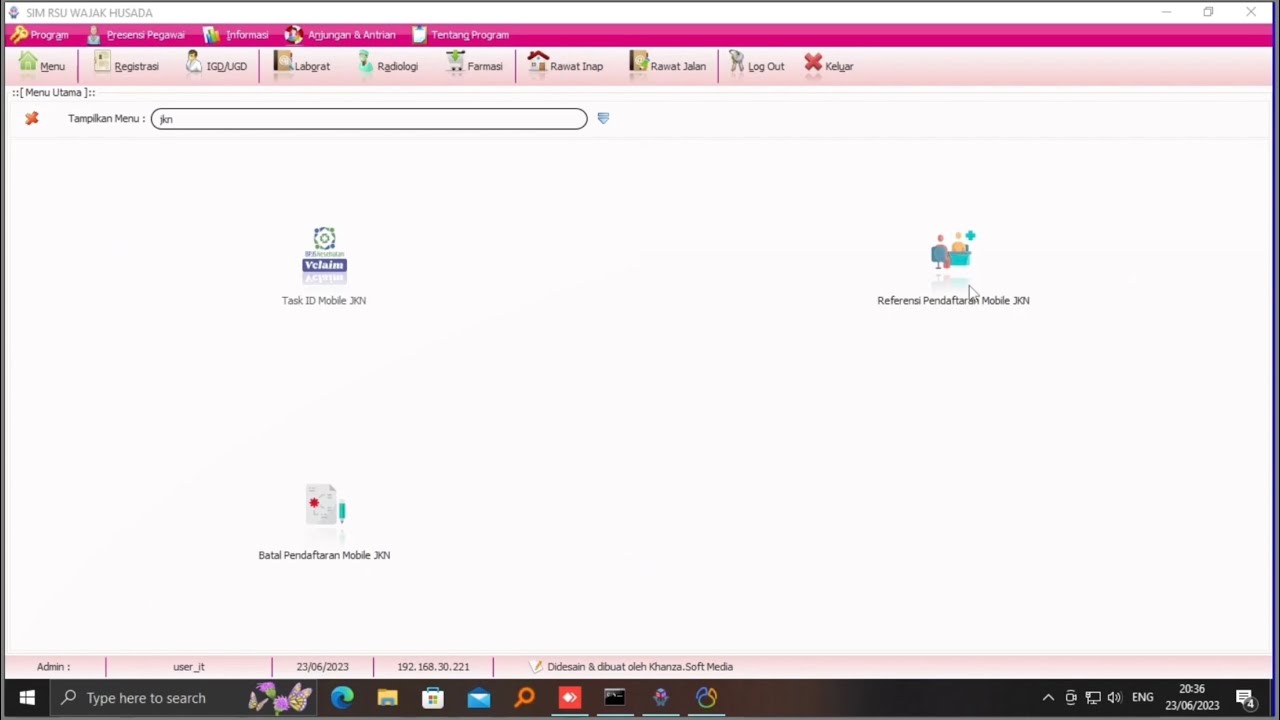Click Didesain & dibuat oleh Khanza.Soft Media text

640,667
